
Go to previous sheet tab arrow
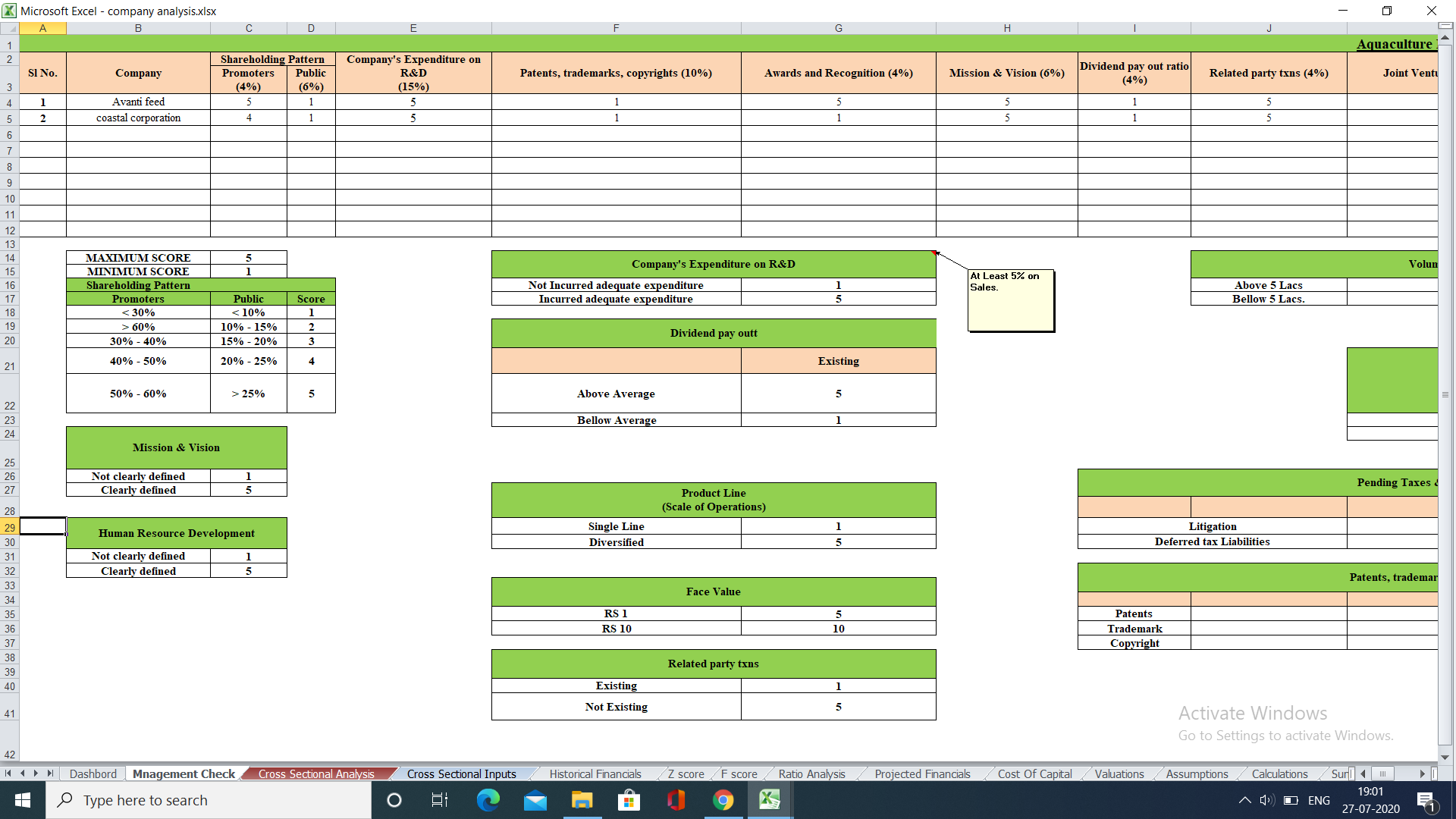(x=22, y=773)
